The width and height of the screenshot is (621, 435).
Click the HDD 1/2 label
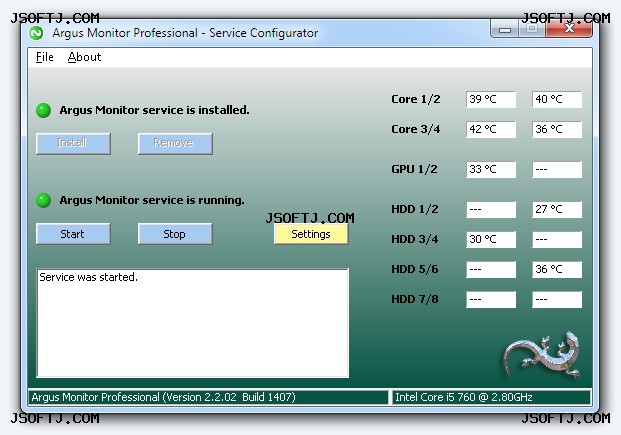click(x=415, y=209)
